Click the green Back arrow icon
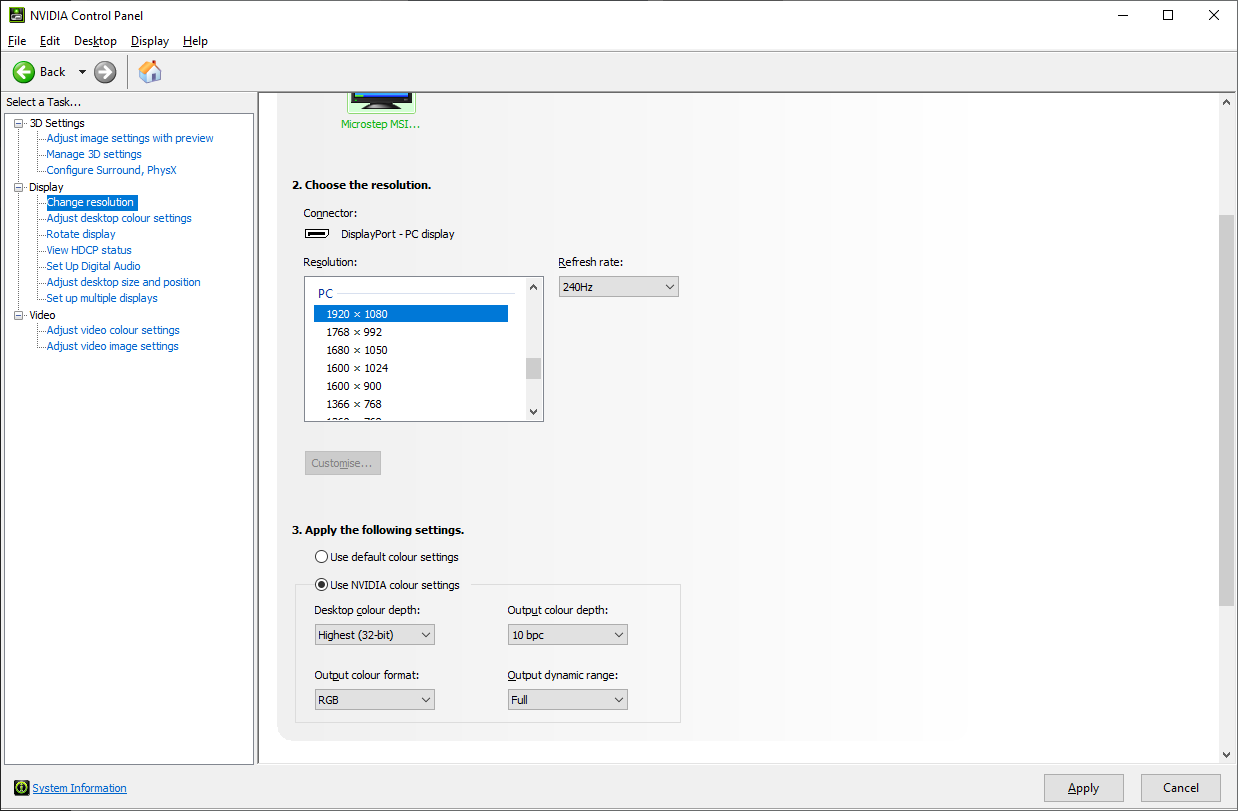The image size is (1238, 811). [x=24, y=72]
